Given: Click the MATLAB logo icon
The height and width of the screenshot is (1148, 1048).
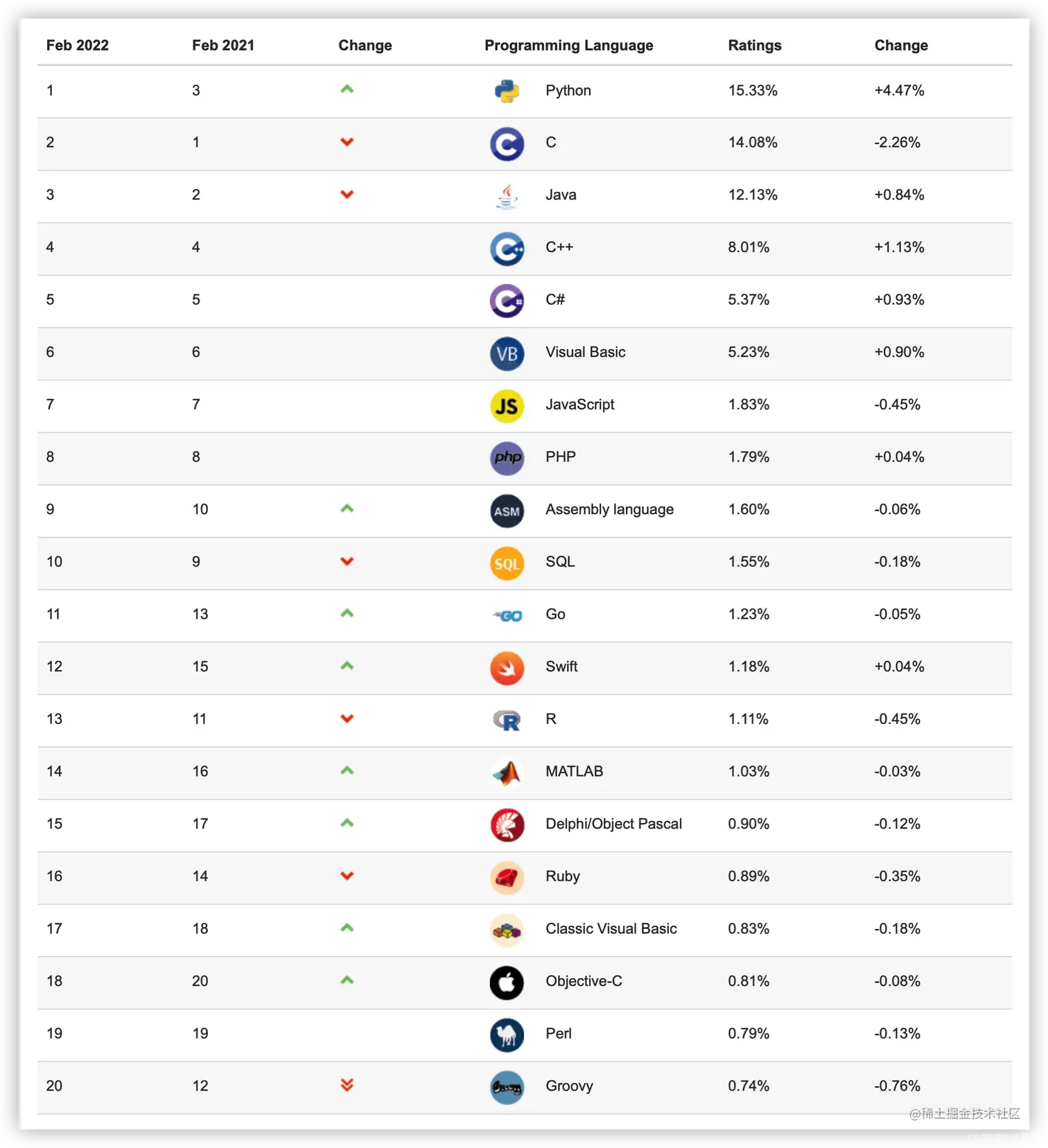Looking at the screenshot, I should pos(507,773).
